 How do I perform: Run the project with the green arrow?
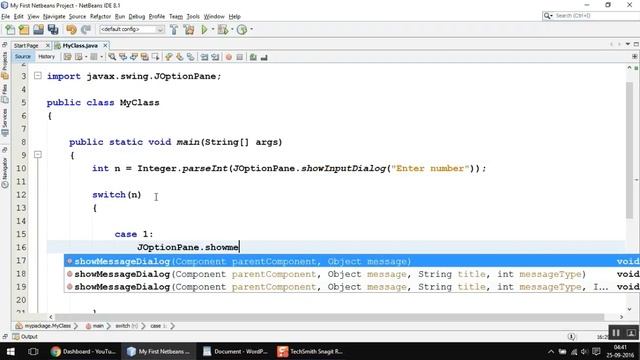point(204,29)
